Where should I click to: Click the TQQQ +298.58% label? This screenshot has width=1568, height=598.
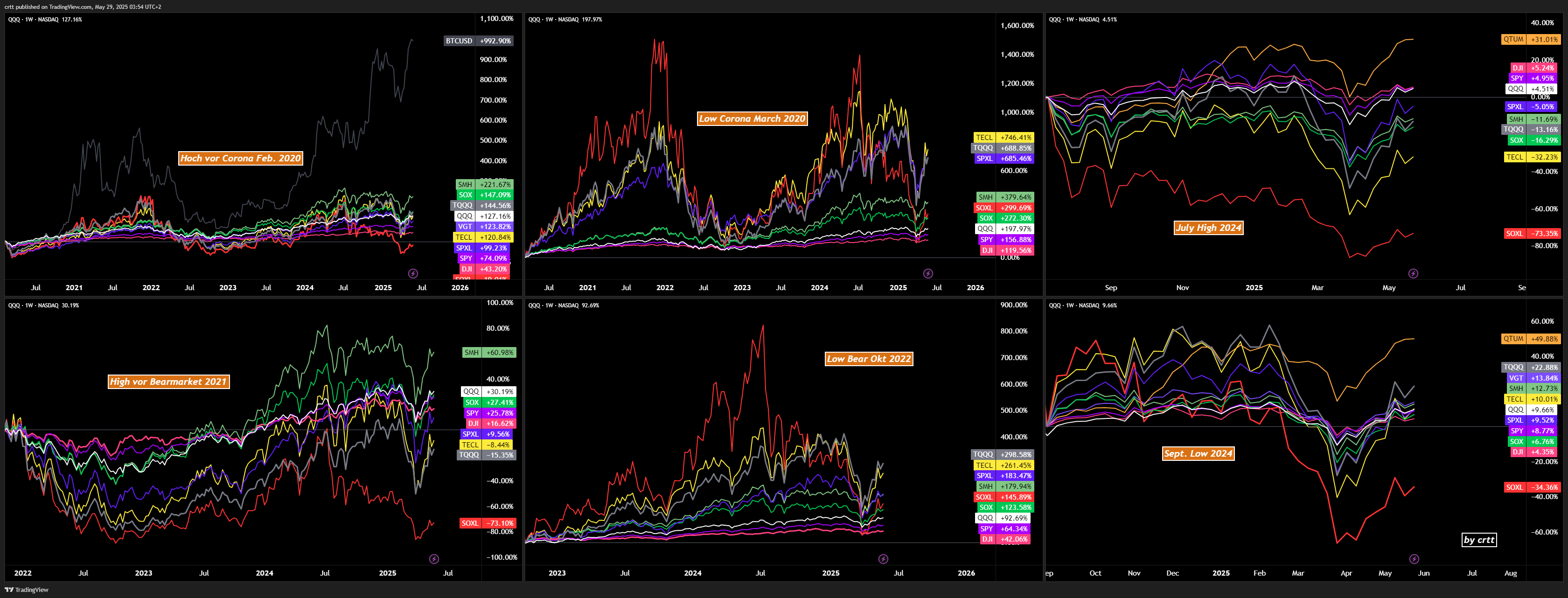coord(1002,454)
